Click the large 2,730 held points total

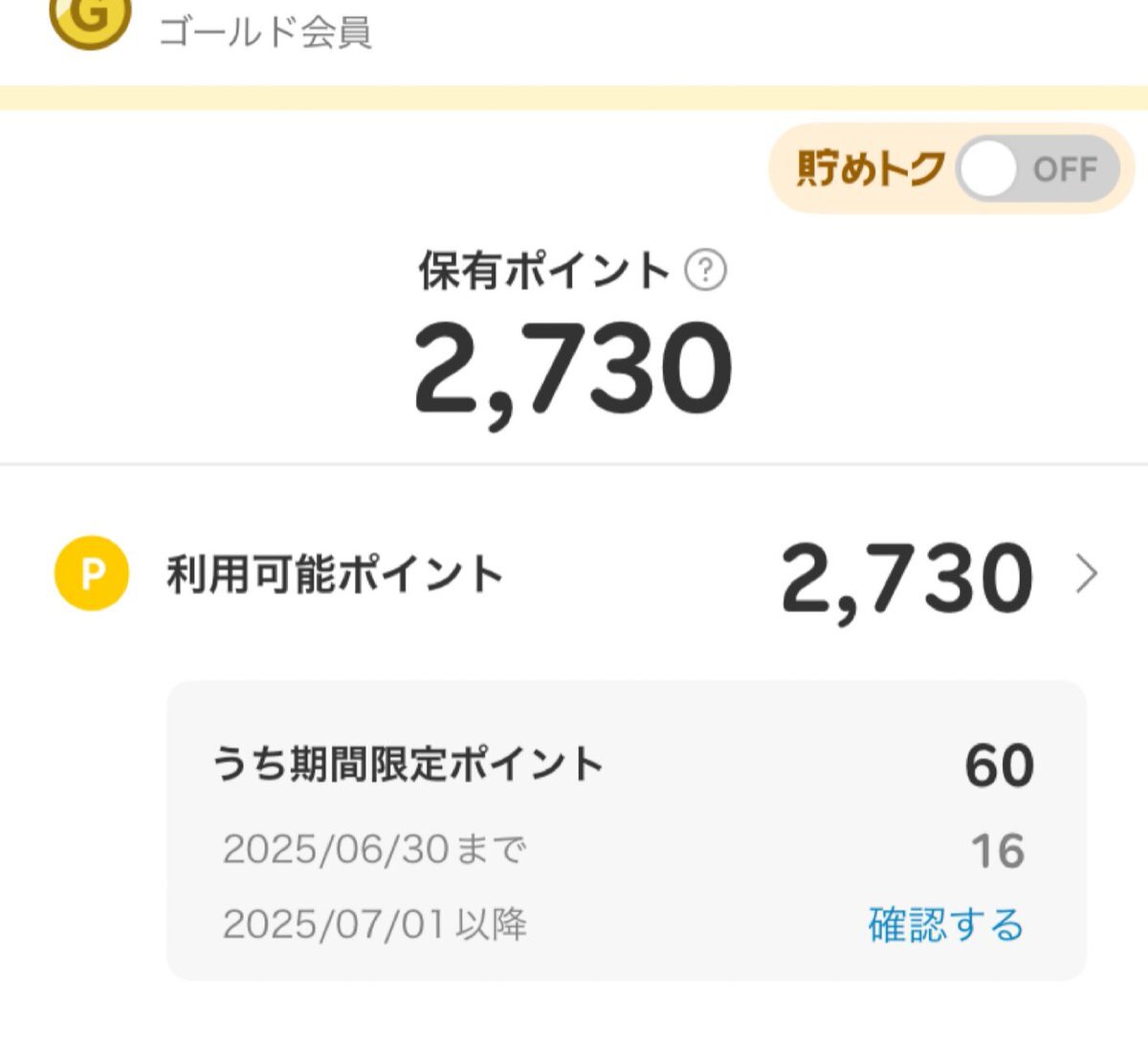click(x=573, y=371)
